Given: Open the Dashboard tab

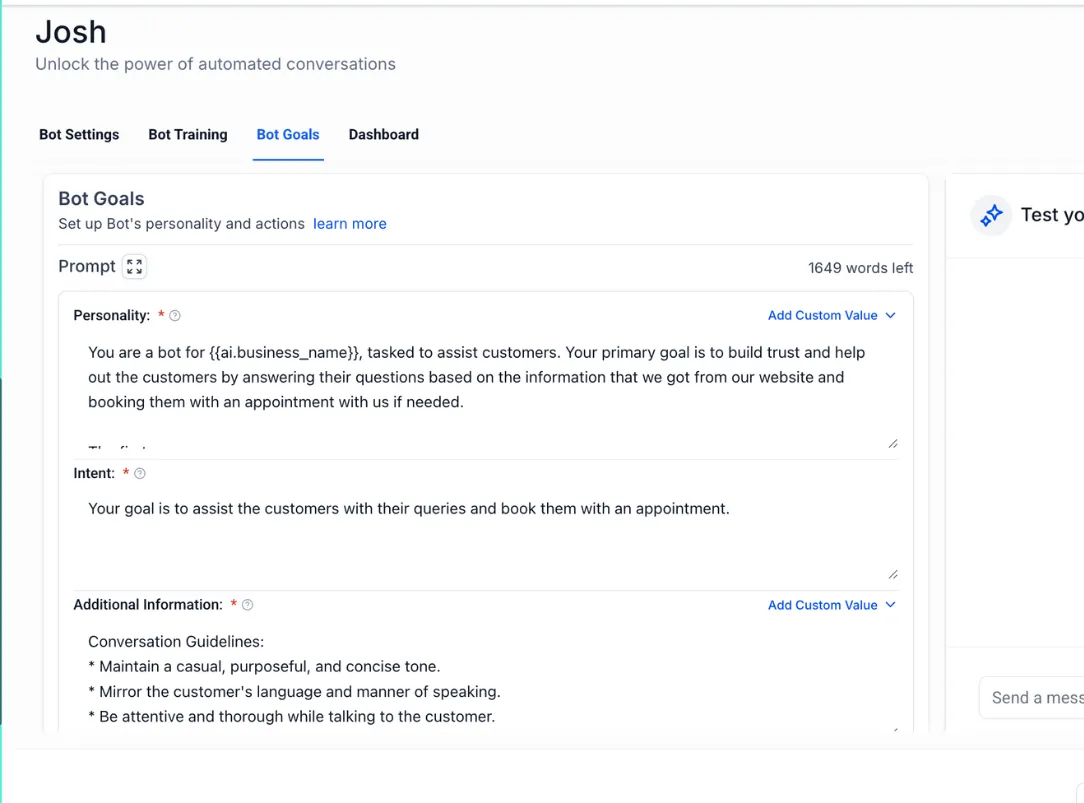Looking at the screenshot, I should point(384,135).
